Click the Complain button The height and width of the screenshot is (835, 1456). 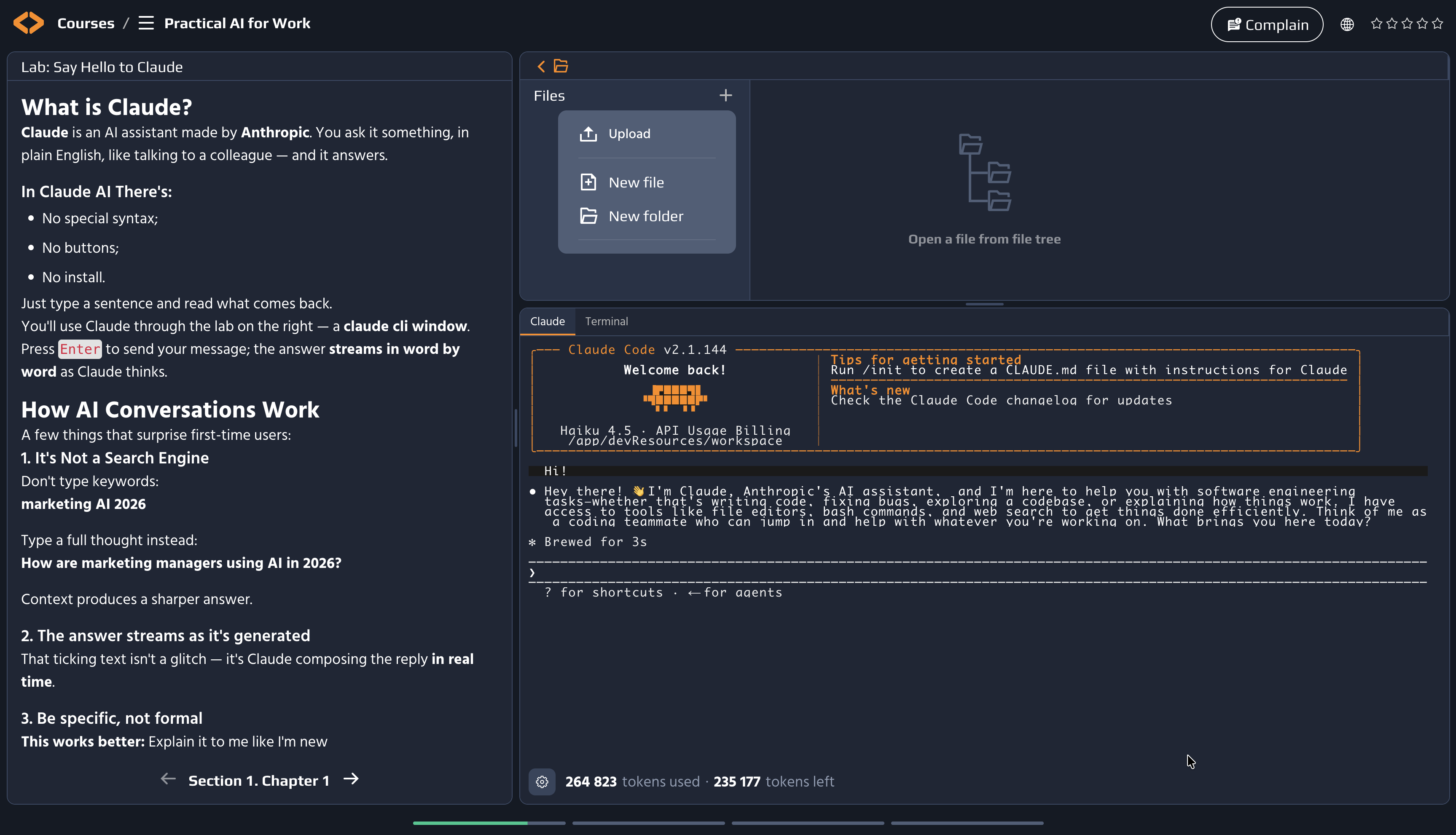point(1267,24)
